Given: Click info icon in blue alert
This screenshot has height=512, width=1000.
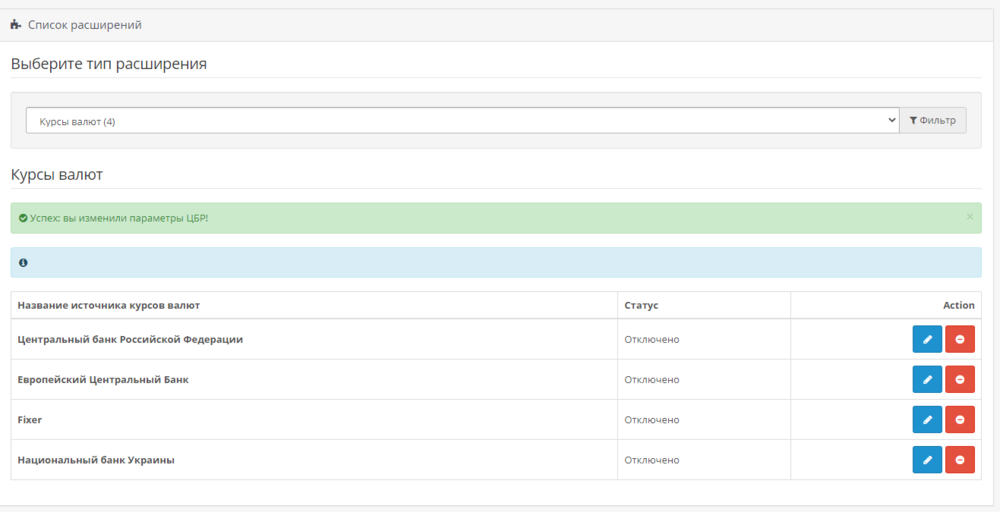Looking at the screenshot, I should [x=23, y=263].
